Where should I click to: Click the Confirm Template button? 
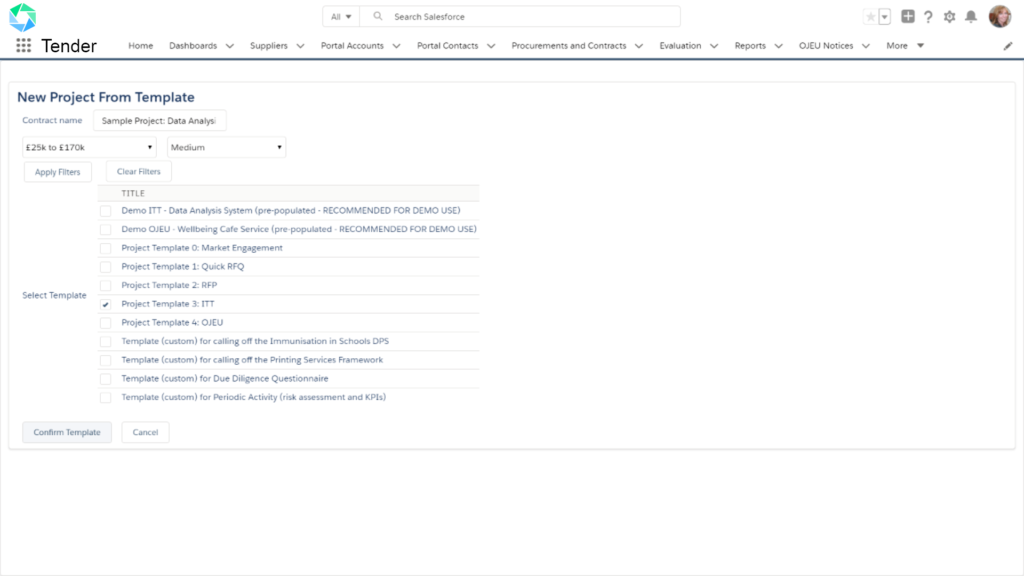click(x=66, y=432)
